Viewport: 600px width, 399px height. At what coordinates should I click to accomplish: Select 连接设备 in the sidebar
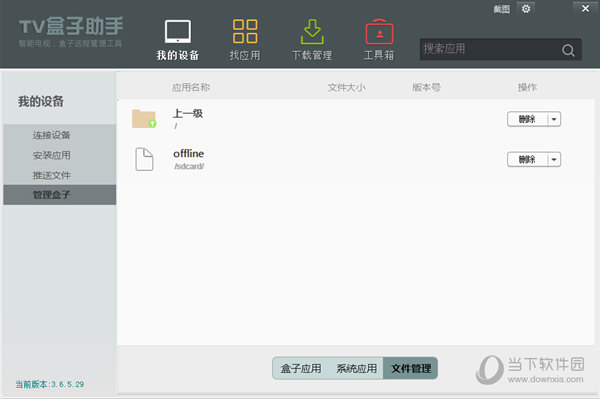(60, 135)
